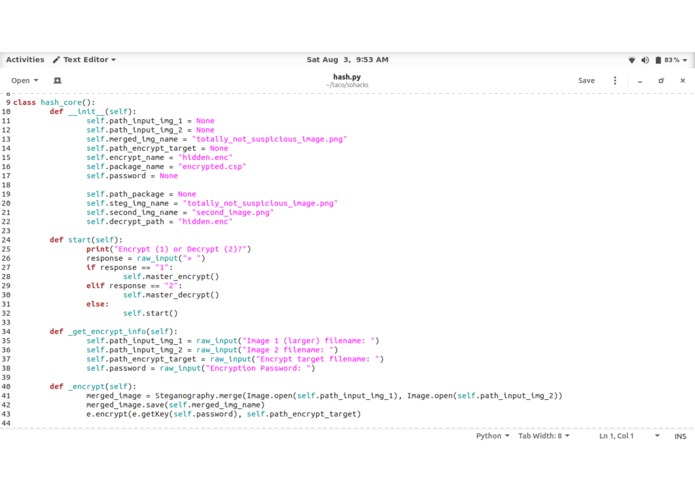Click the Save button

click(586, 81)
